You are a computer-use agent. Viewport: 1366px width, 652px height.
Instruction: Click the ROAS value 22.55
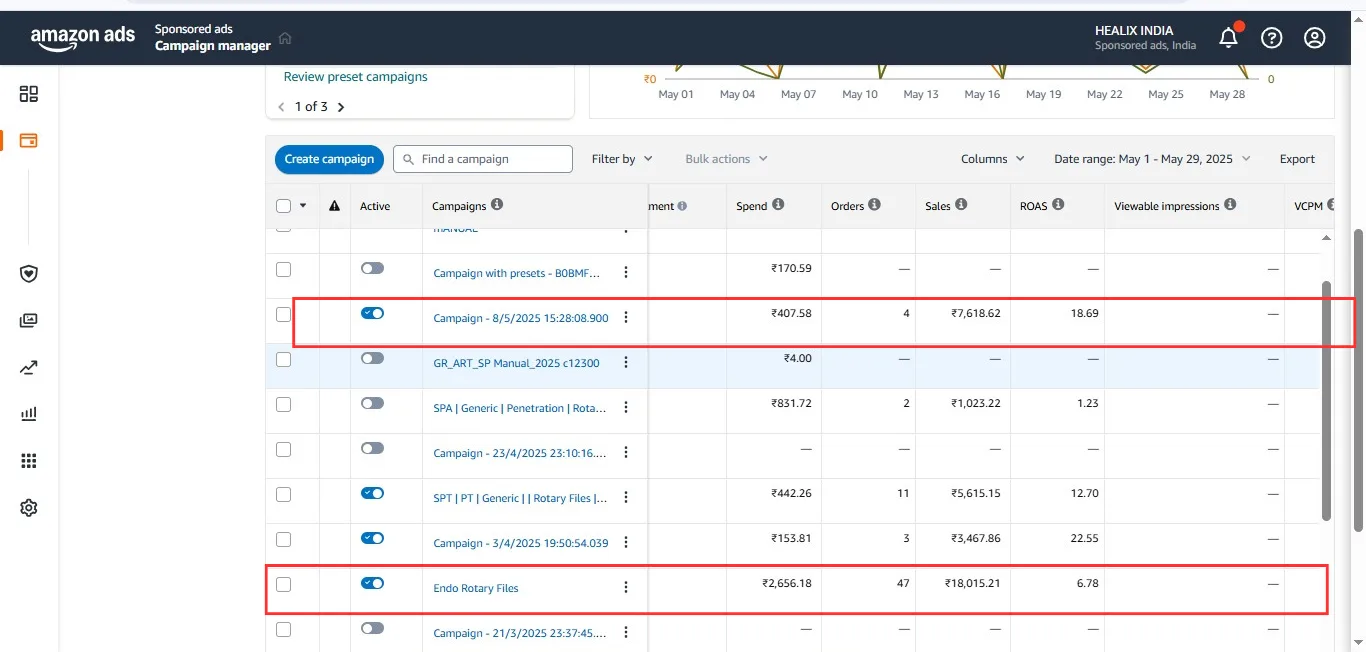pyautogui.click(x=1084, y=538)
